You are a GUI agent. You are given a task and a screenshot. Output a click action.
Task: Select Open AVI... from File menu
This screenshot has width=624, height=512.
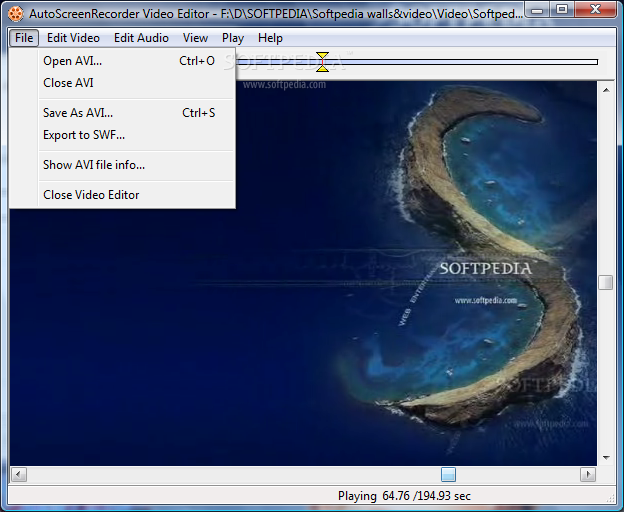click(x=72, y=61)
